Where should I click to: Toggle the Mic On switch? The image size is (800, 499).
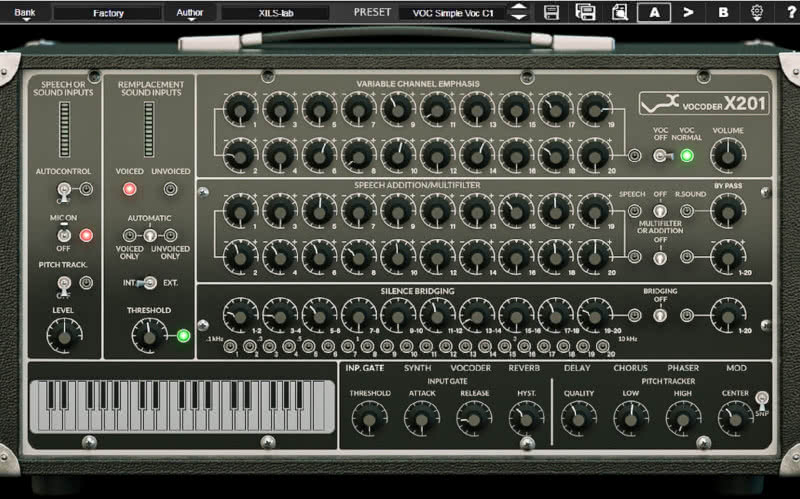(64, 235)
